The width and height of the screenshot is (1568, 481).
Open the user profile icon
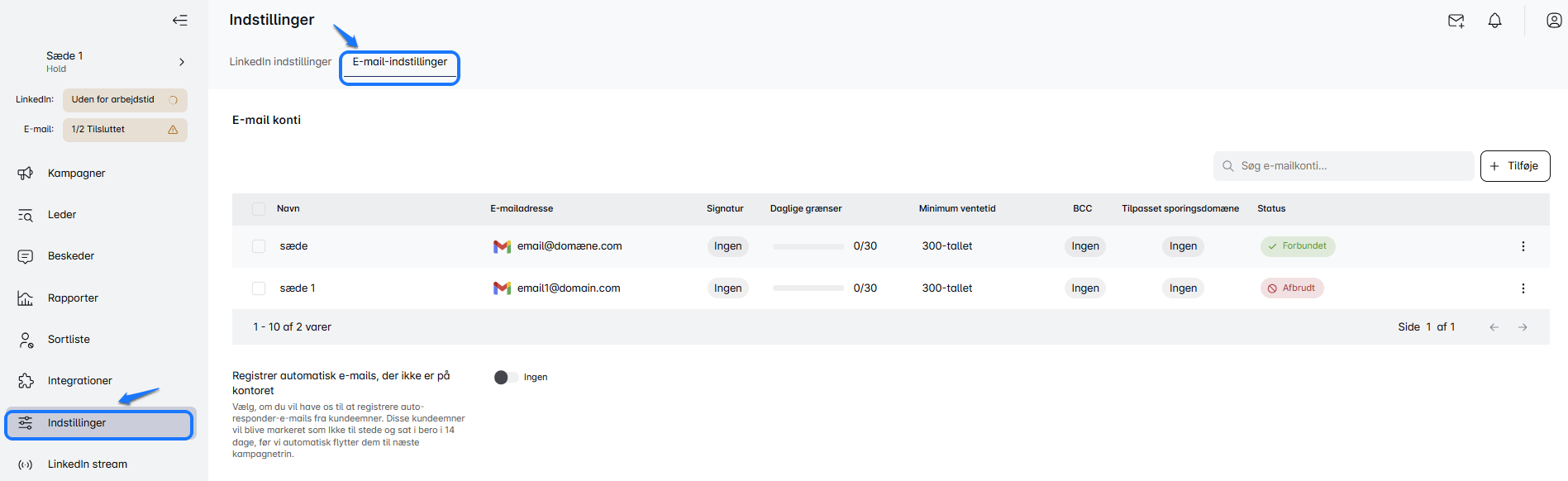[1553, 21]
